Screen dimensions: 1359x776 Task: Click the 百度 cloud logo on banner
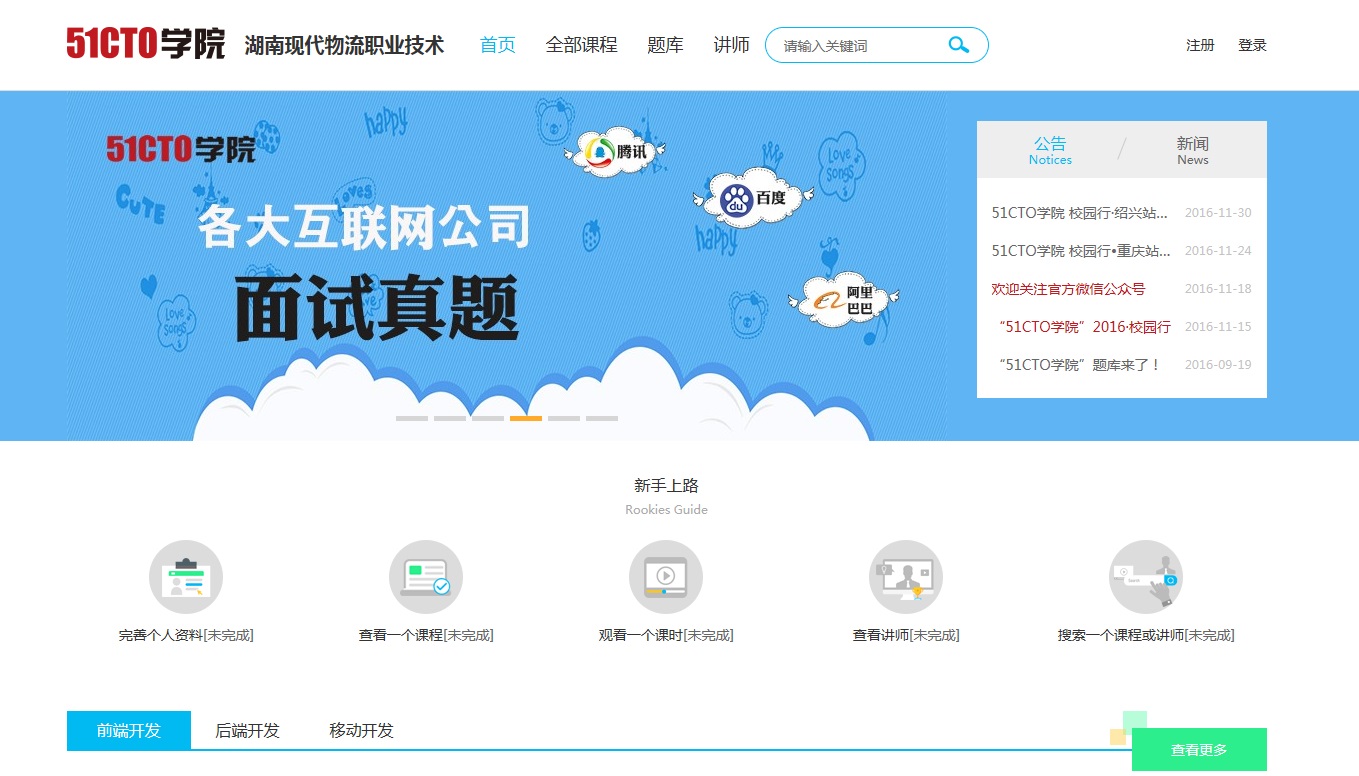pyautogui.click(x=753, y=199)
